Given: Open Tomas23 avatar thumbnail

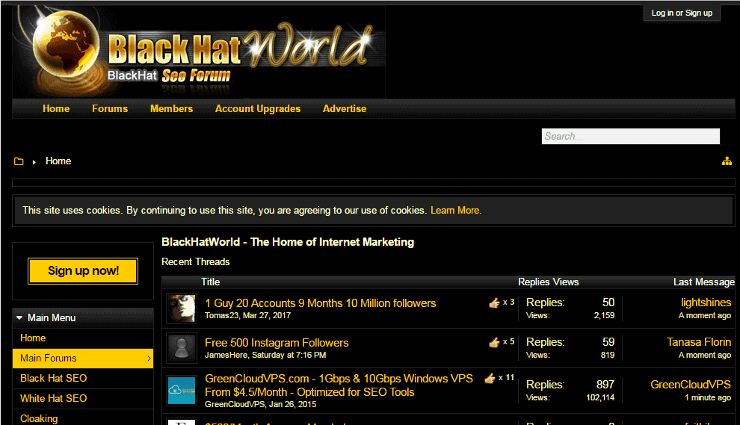Looking at the screenshot, I should (182, 308).
